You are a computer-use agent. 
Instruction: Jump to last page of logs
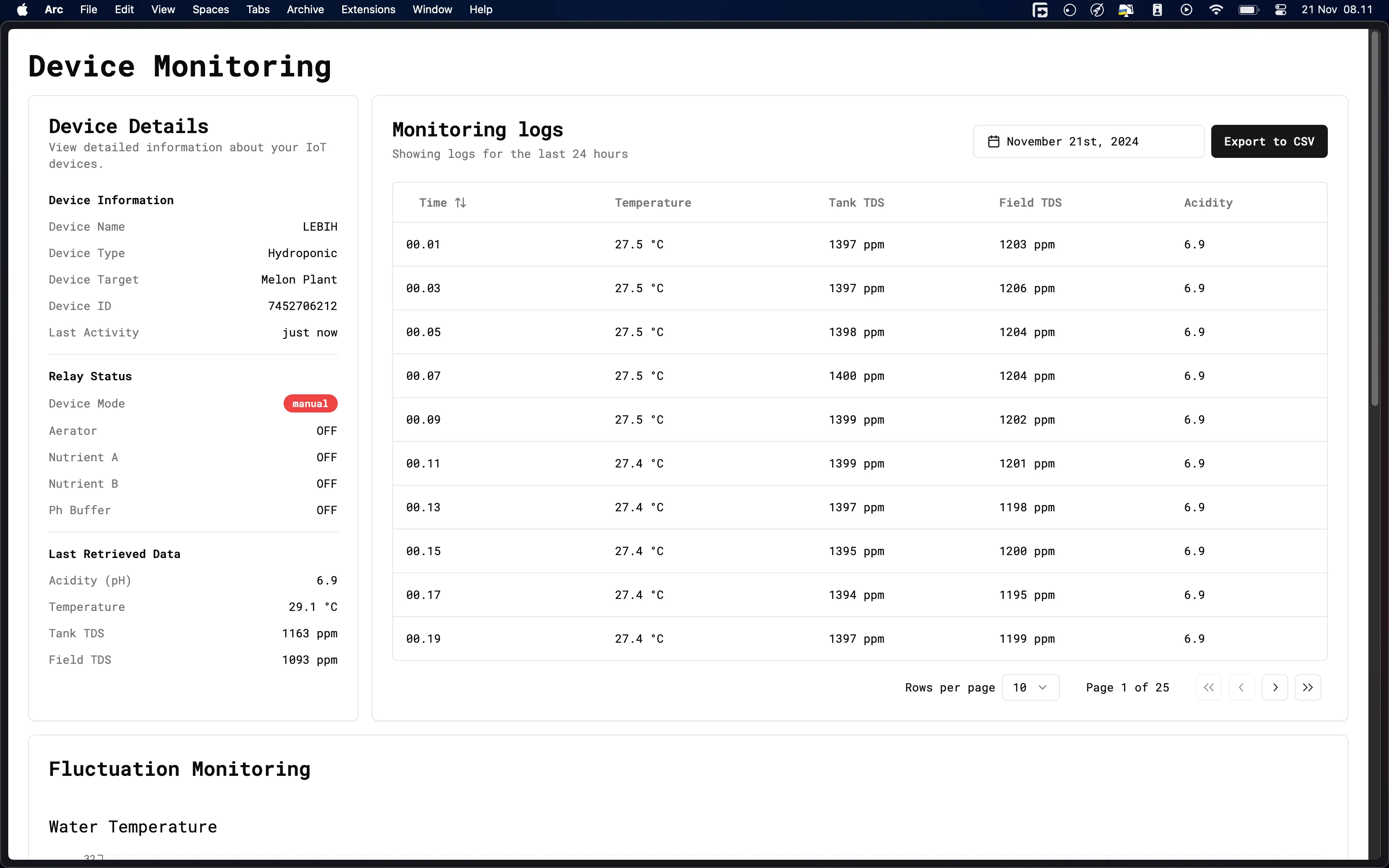point(1308,688)
